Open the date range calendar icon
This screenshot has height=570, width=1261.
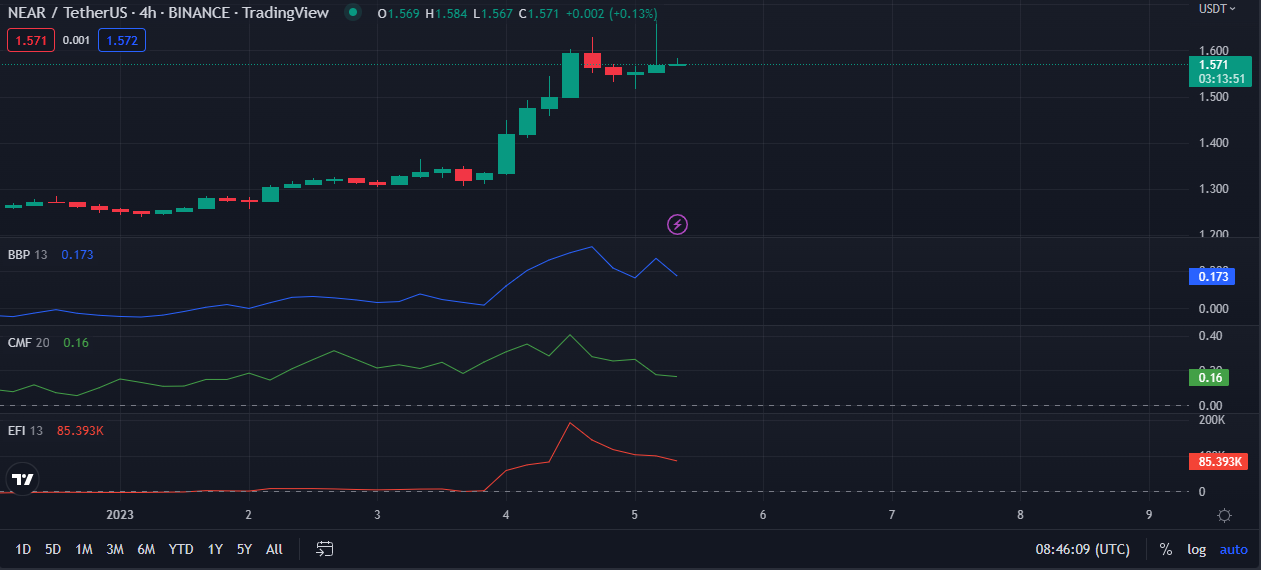pos(324,549)
